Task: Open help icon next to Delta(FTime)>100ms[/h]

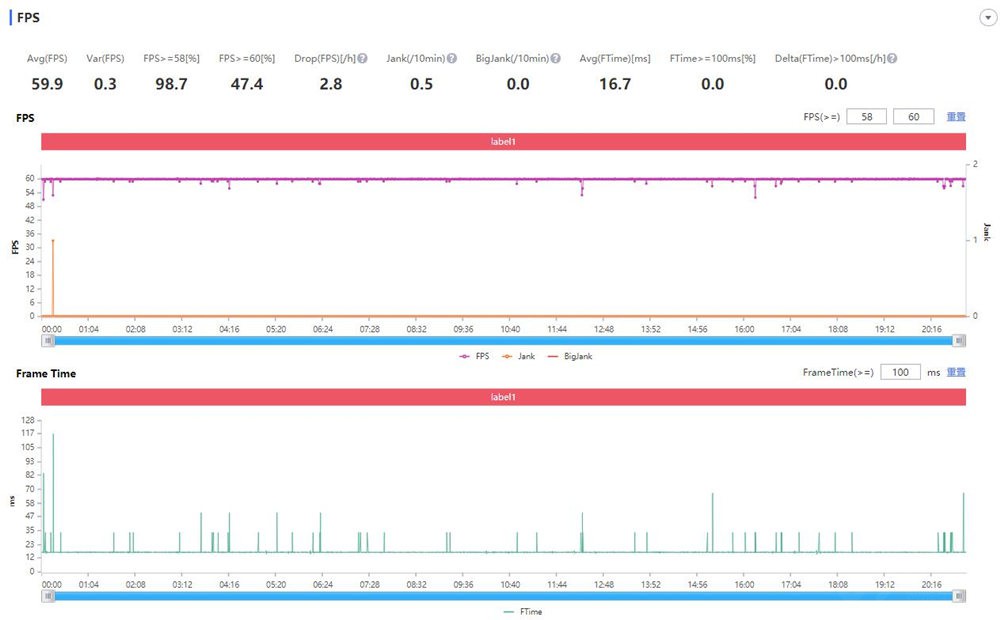Action: coord(892,58)
